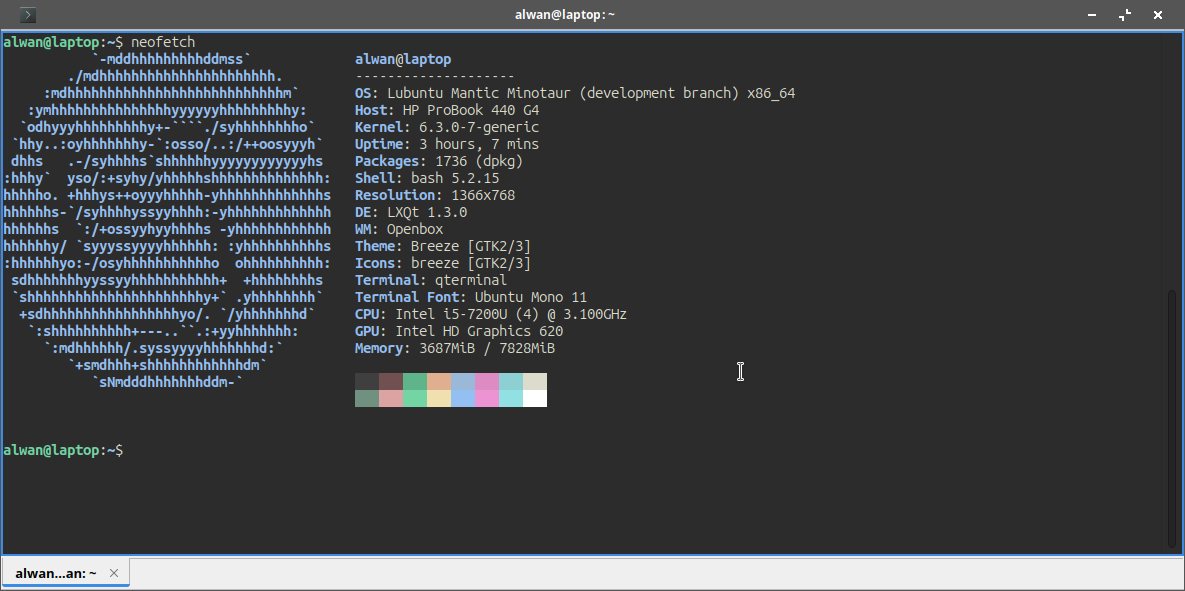Click the Terminal Font value Ubuntu Mono 11

(531, 297)
